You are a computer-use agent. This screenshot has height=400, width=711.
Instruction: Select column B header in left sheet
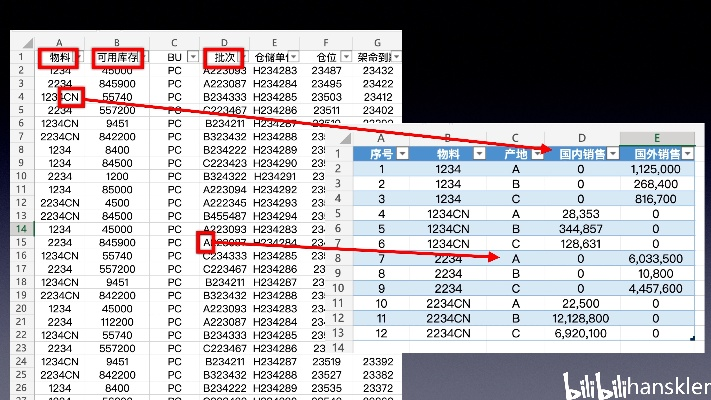coord(117,43)
